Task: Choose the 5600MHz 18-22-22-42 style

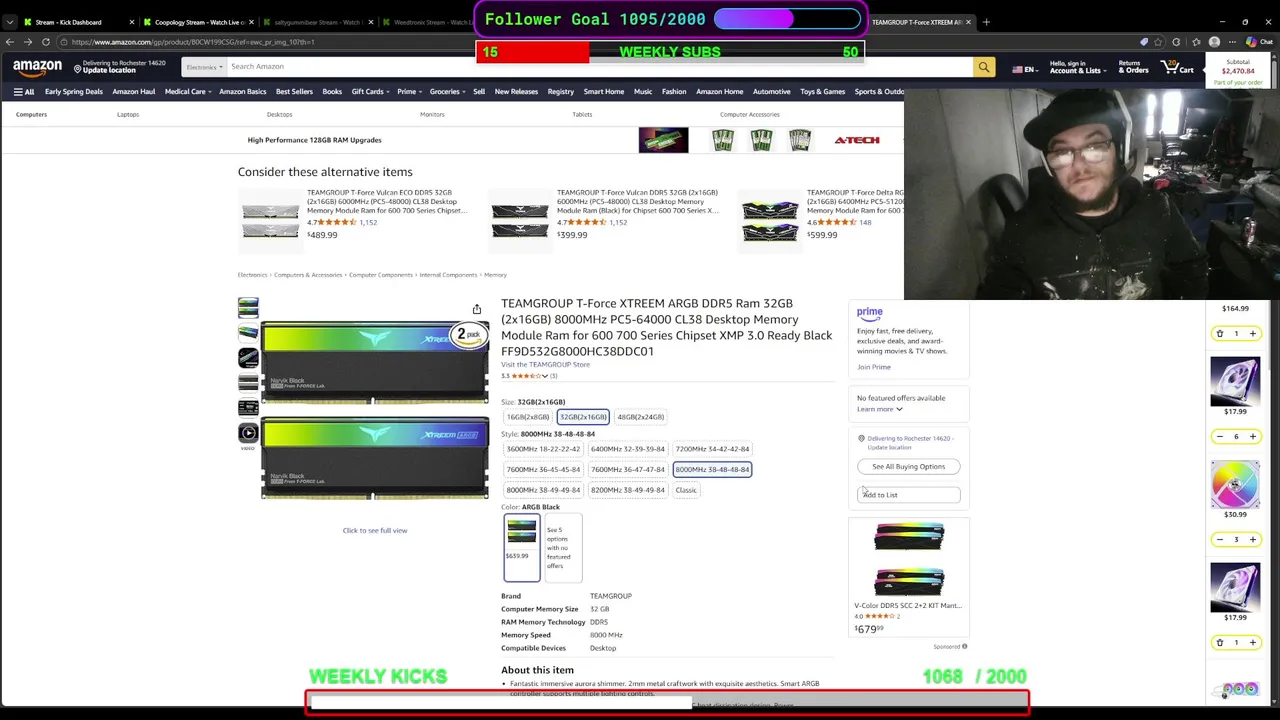Action: pyautogui.click(x=543, y=449)
